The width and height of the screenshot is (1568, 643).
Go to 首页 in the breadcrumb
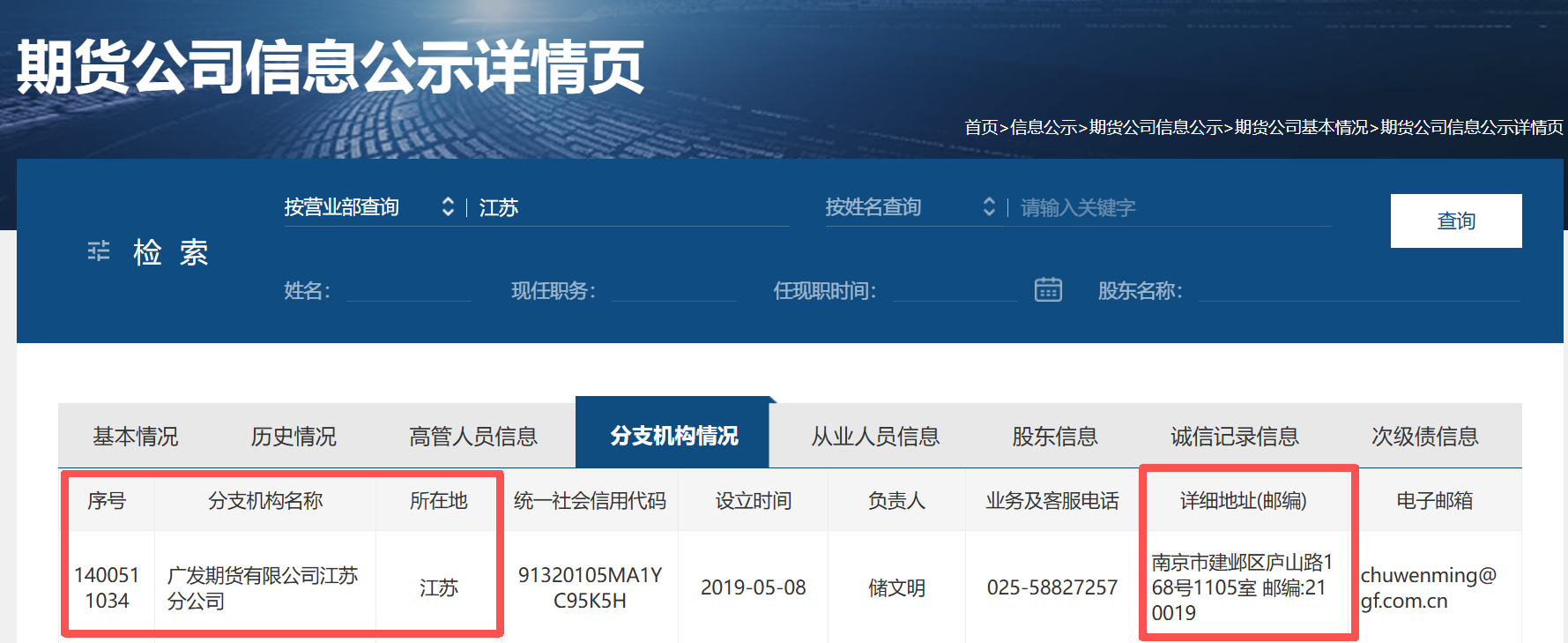pyautogui.click(x=981, y=127)
